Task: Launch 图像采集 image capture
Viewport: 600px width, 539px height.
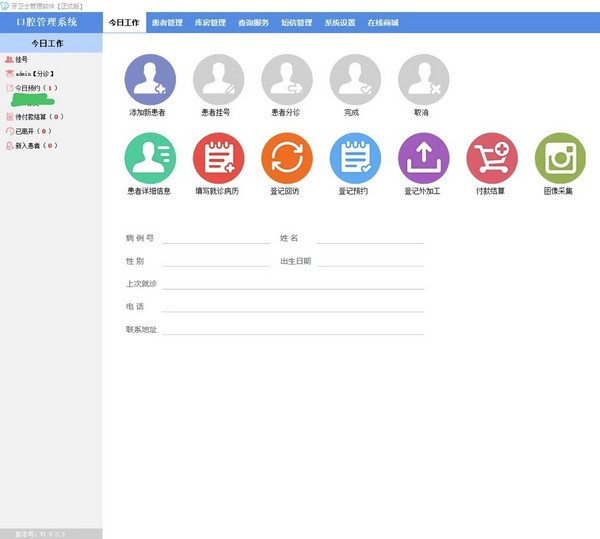Action: (560, 158)
